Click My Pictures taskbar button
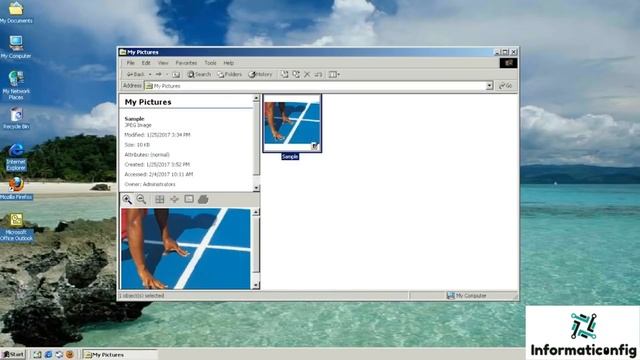Image resolution: width=640 pixels, height=360 pixels. pyautogui.click(x=120, y=355)
